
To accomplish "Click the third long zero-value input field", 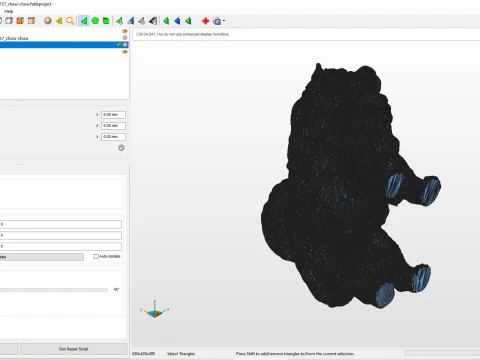I will coord(61,246).
